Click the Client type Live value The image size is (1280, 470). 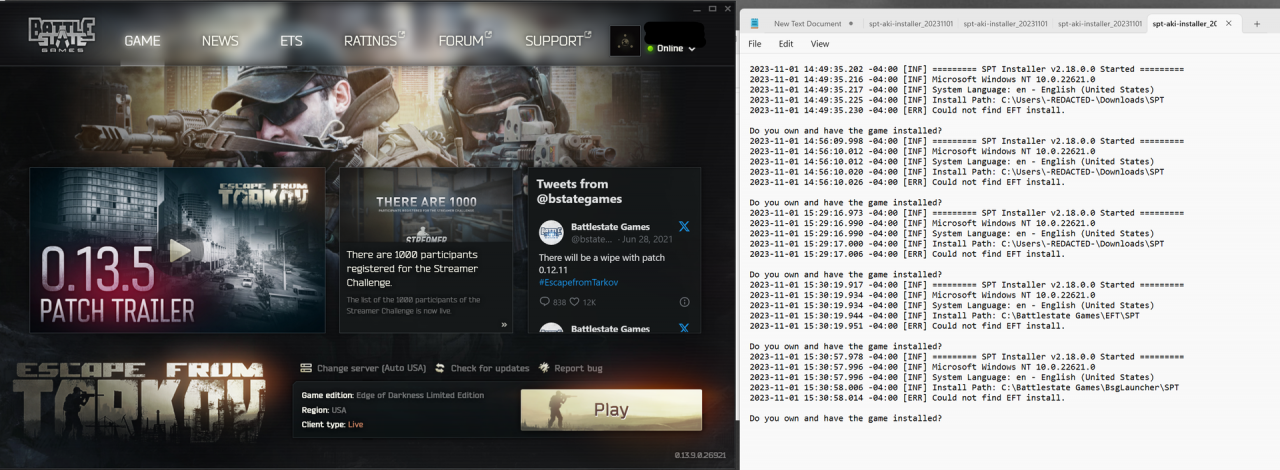[355, 425]
